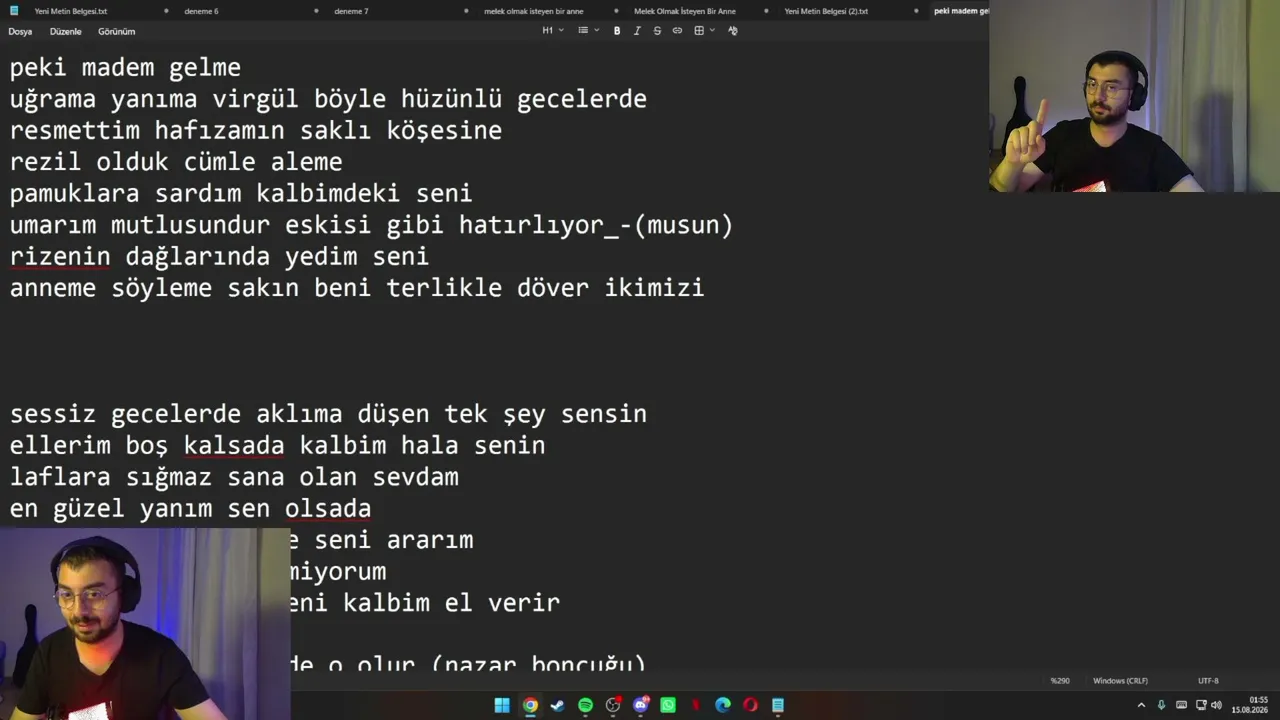This screenshot has width=1280, height=720.
Task: Open Discord from the taskbar
Action: point(641,705)
